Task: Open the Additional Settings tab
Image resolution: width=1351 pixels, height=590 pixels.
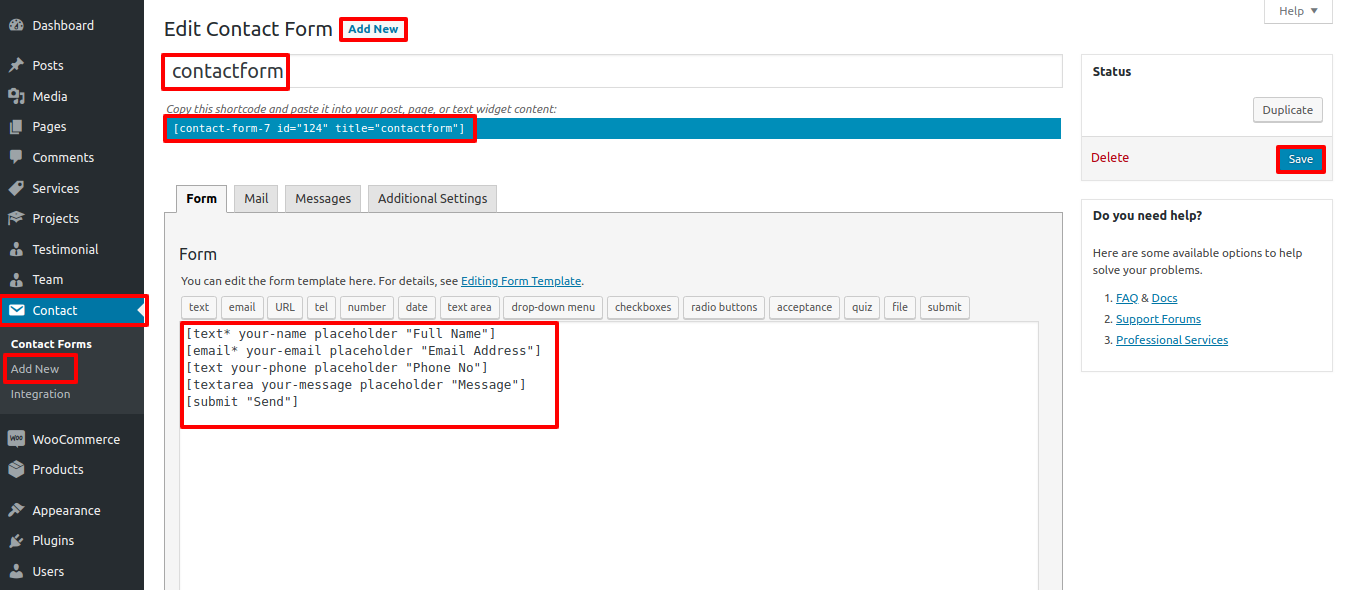Action: tap(432, 198)
